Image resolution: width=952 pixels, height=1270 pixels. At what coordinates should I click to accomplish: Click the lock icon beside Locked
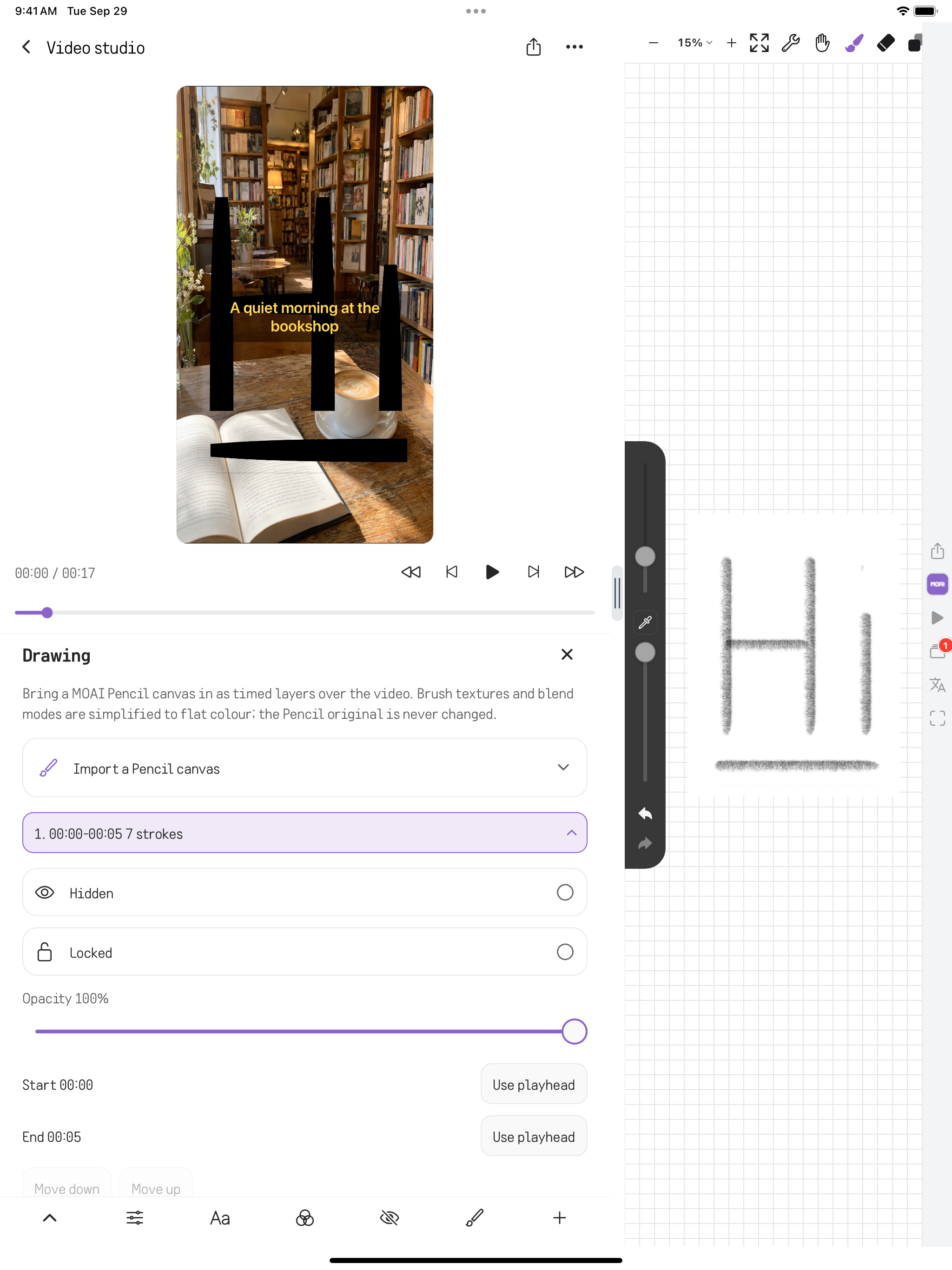click(45, 952)
